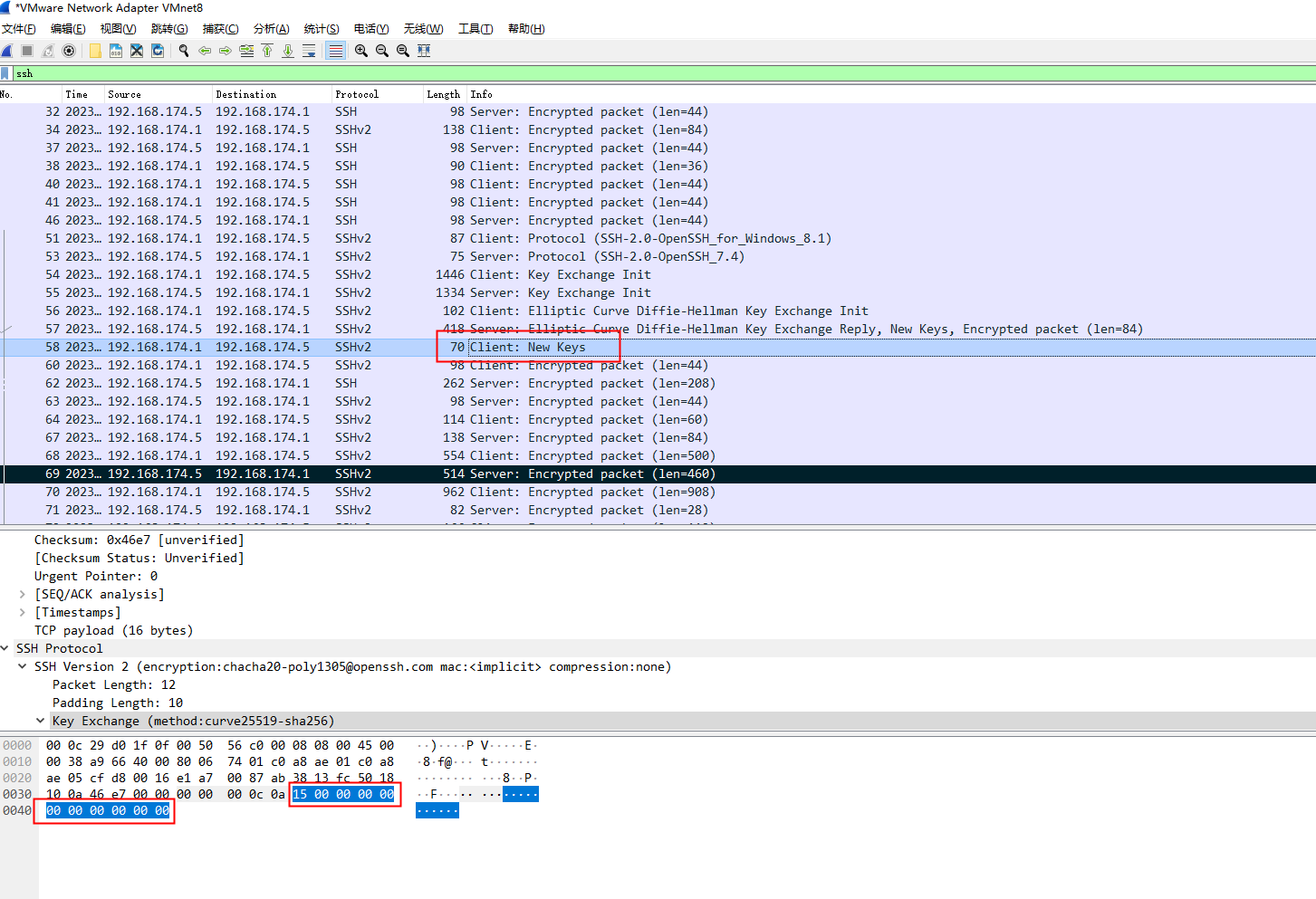Image resolution: width=1316 pixels, height=899 pixels.
Task: Jump to last packet icon
Action: click(x=288, y=51)
